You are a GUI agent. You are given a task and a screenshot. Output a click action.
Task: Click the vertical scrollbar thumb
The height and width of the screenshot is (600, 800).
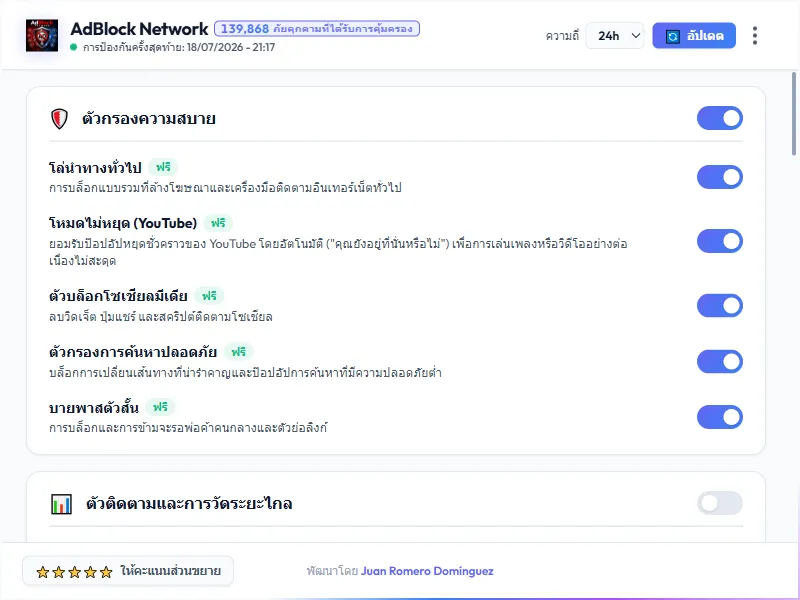click(793, 114)
